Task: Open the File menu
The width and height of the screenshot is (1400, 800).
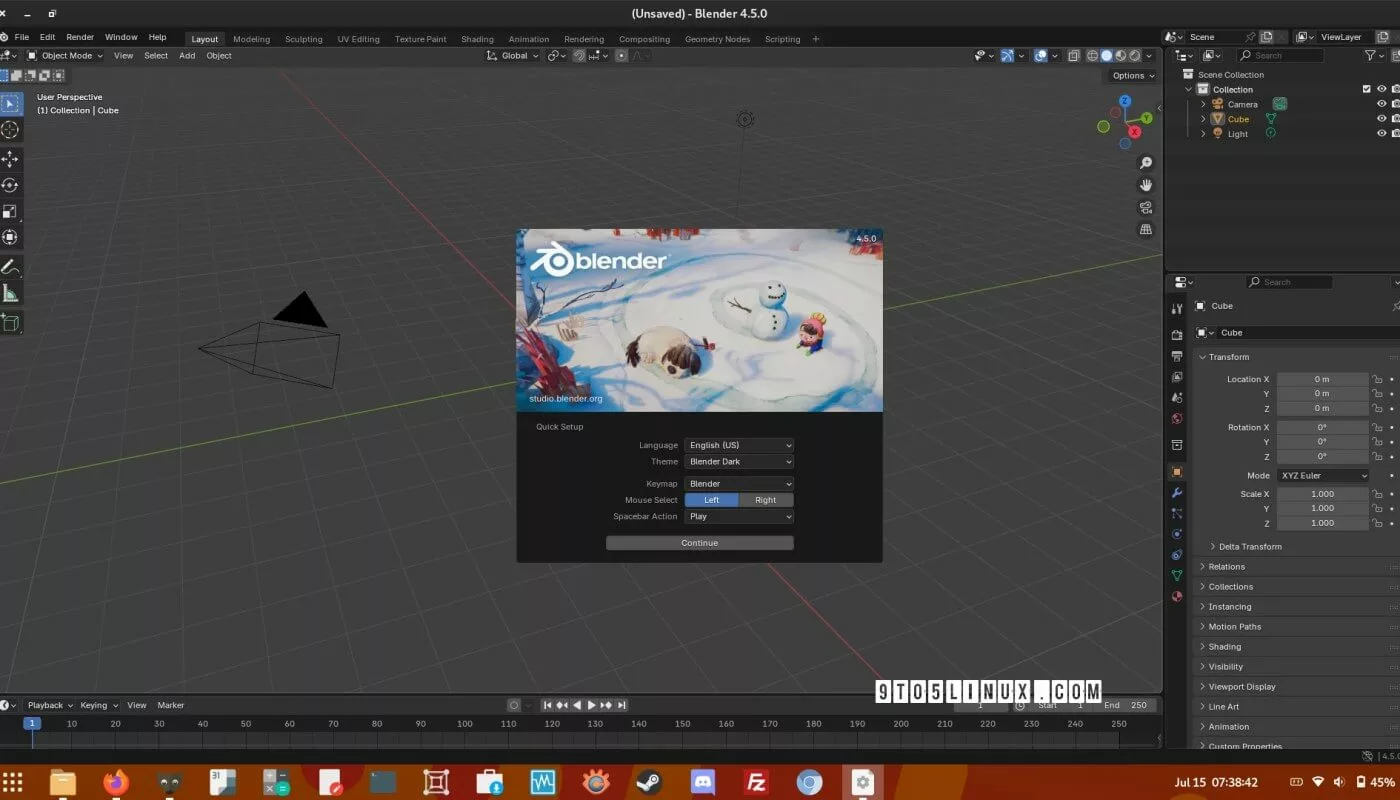Action: pyautogui.click(x=22, y=37)
